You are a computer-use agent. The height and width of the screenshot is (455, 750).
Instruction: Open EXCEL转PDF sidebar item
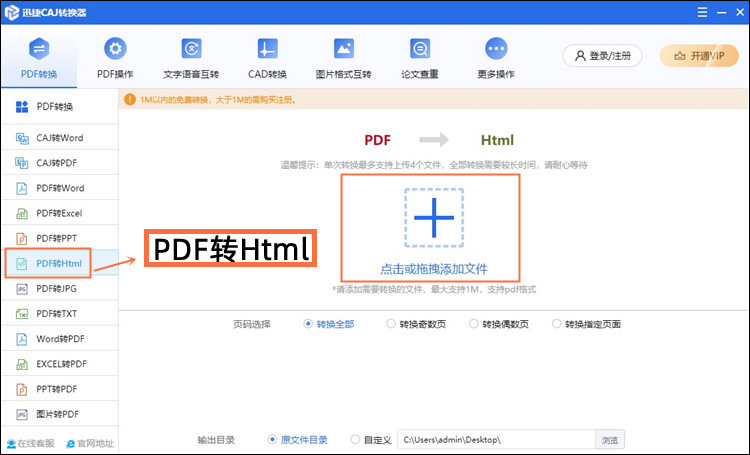click(60, 364)
